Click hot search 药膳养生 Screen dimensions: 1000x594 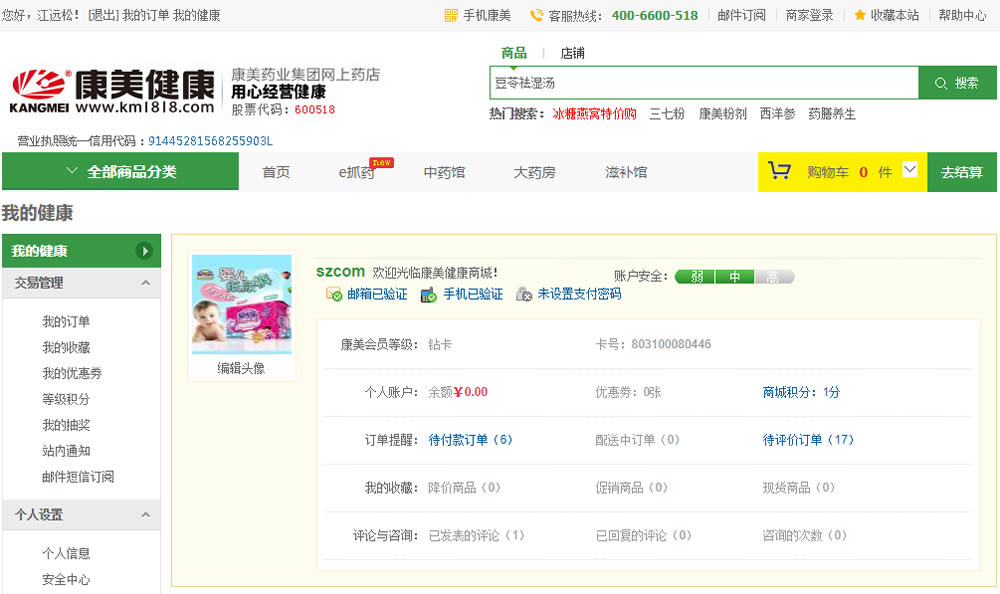(832, 114)
